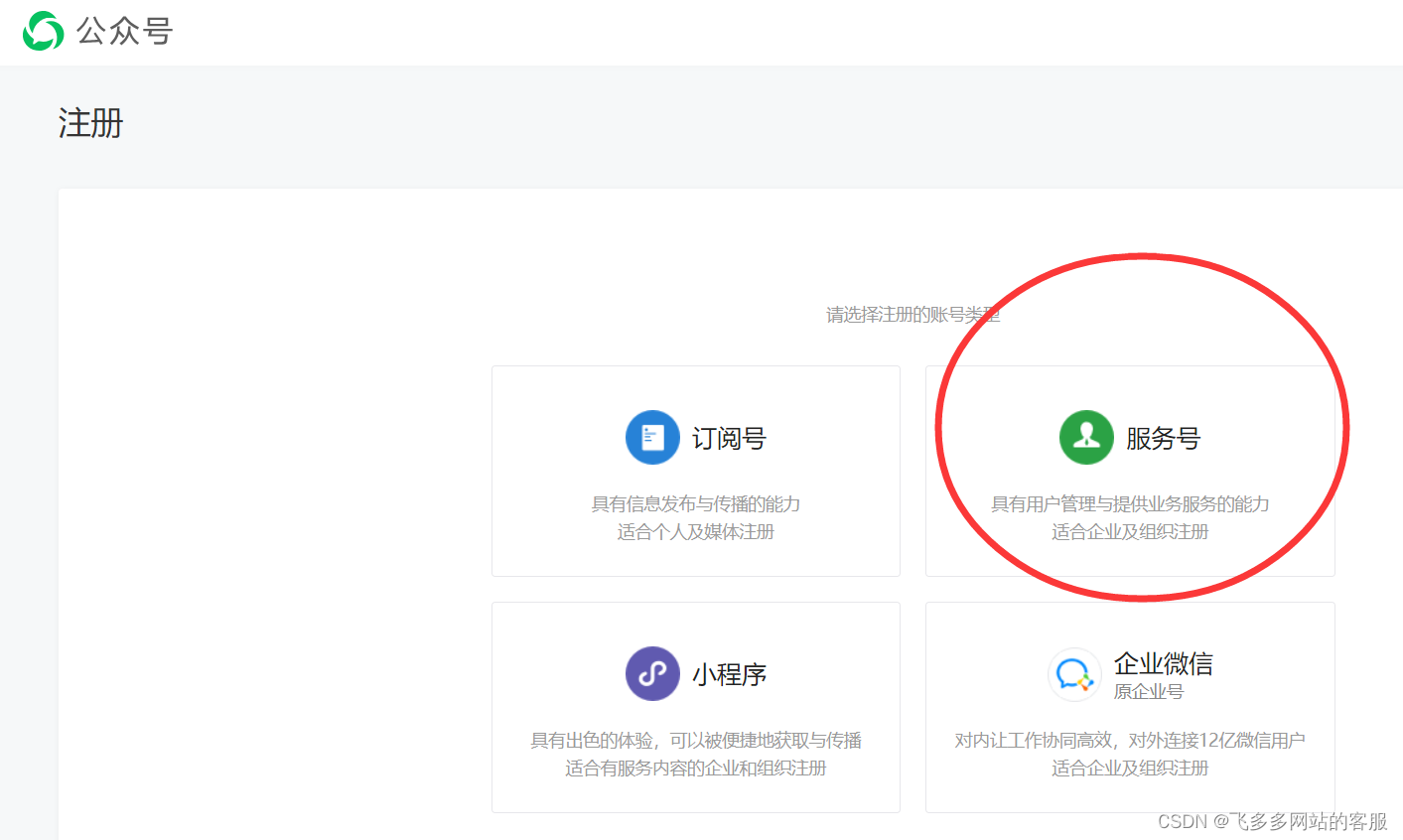Viewport: 1403px width, 840px height.
Task: Click 适合企业及组织注册 under 服务号
Action: [1130, 531]
